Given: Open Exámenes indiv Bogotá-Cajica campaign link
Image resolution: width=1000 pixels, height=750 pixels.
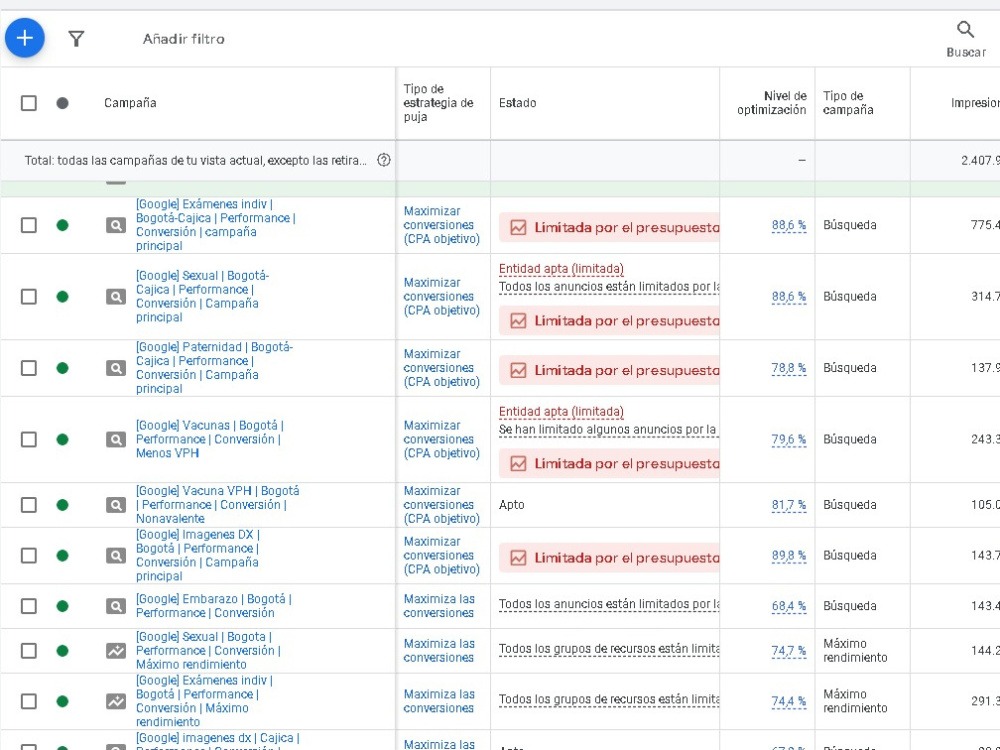Looking at the screenshot, I should [216, 225].
